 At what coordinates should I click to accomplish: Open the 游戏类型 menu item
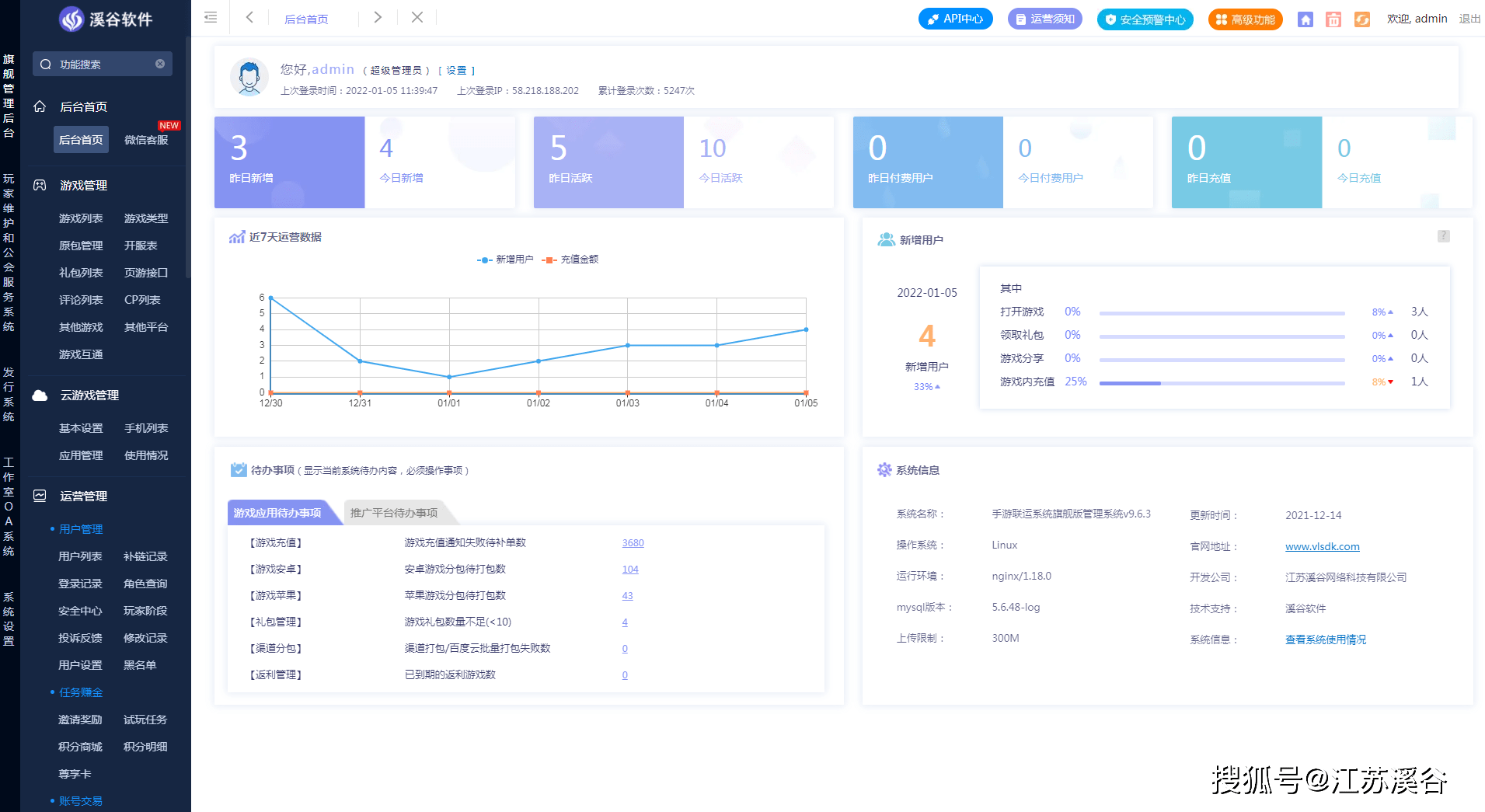tap(146, 218)
